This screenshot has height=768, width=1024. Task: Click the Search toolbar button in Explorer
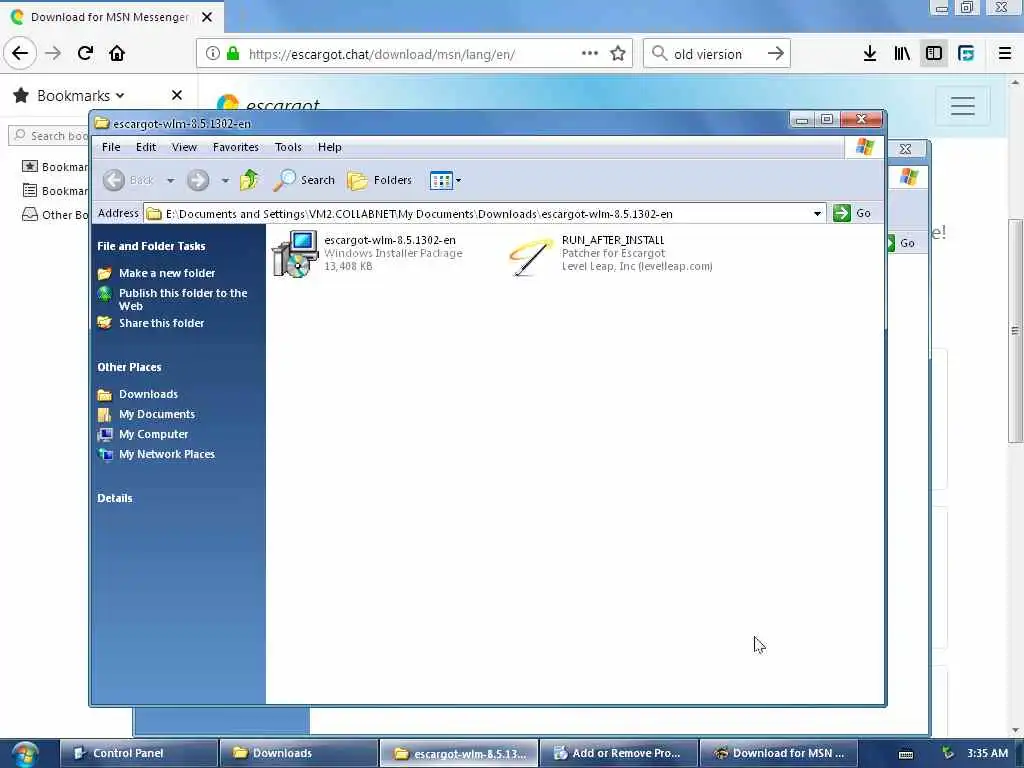pos(304,180)
